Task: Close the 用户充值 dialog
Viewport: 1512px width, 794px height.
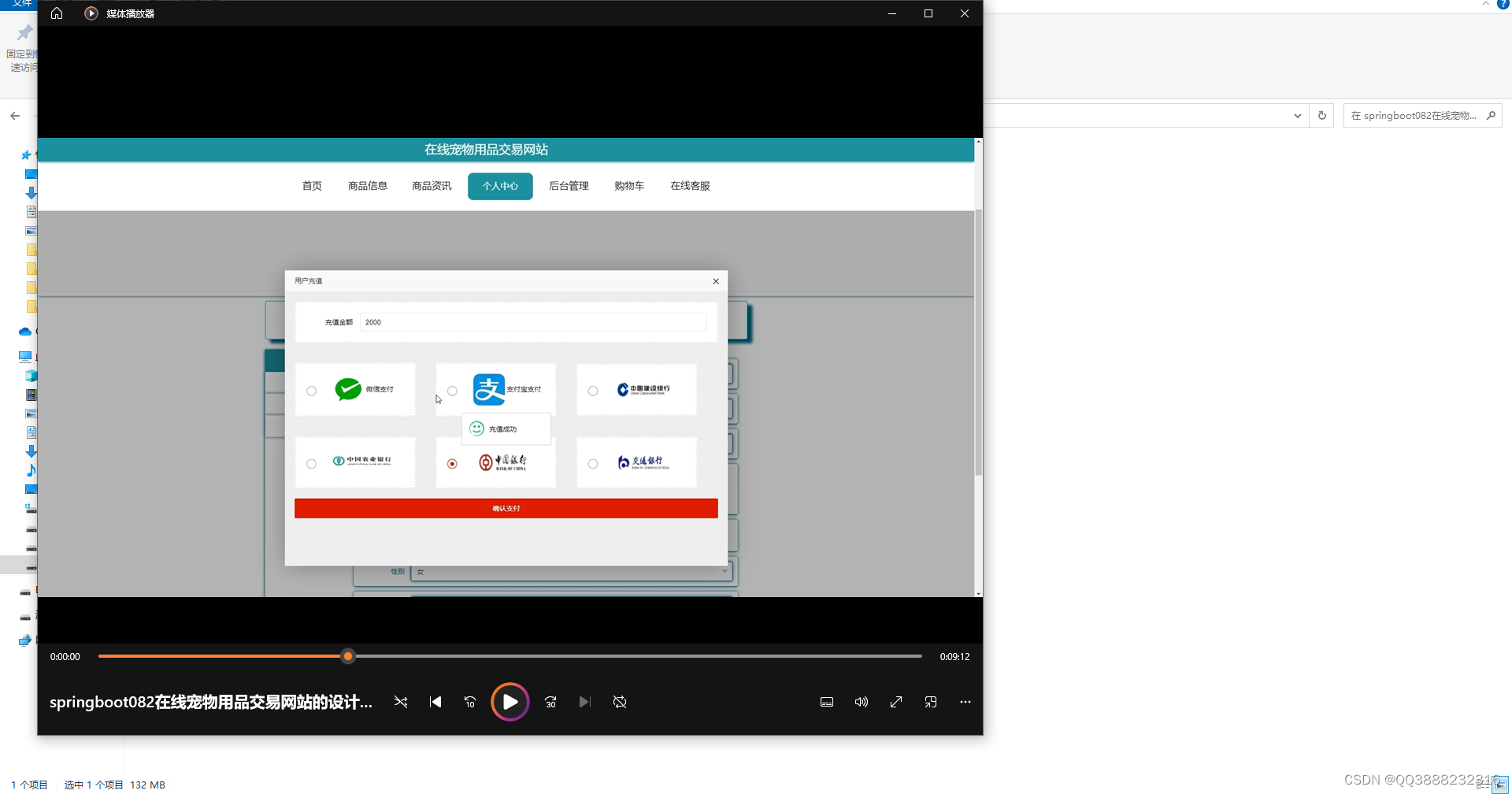Action: pyautogui.click(x=716, y=281)
